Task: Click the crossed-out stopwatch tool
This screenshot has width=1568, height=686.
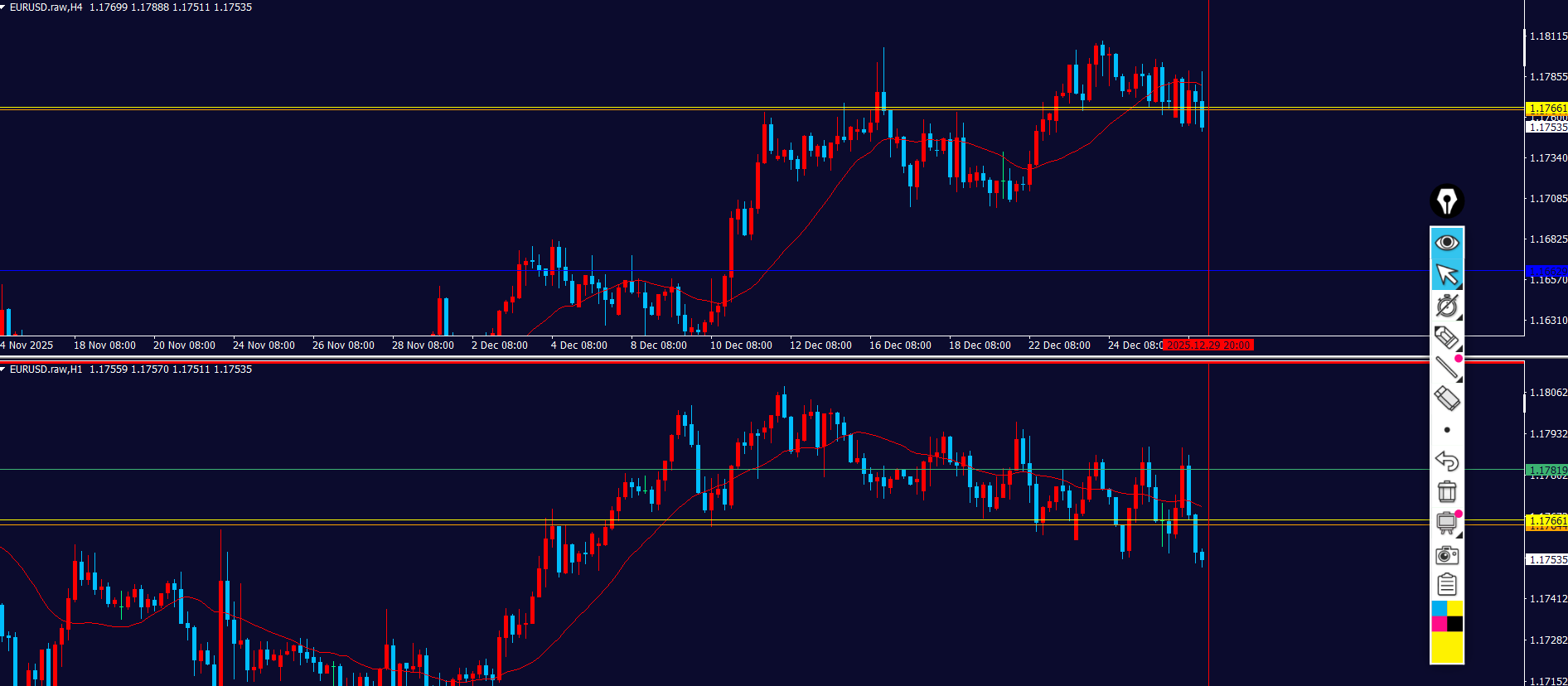Action: tap(1447, 306)
